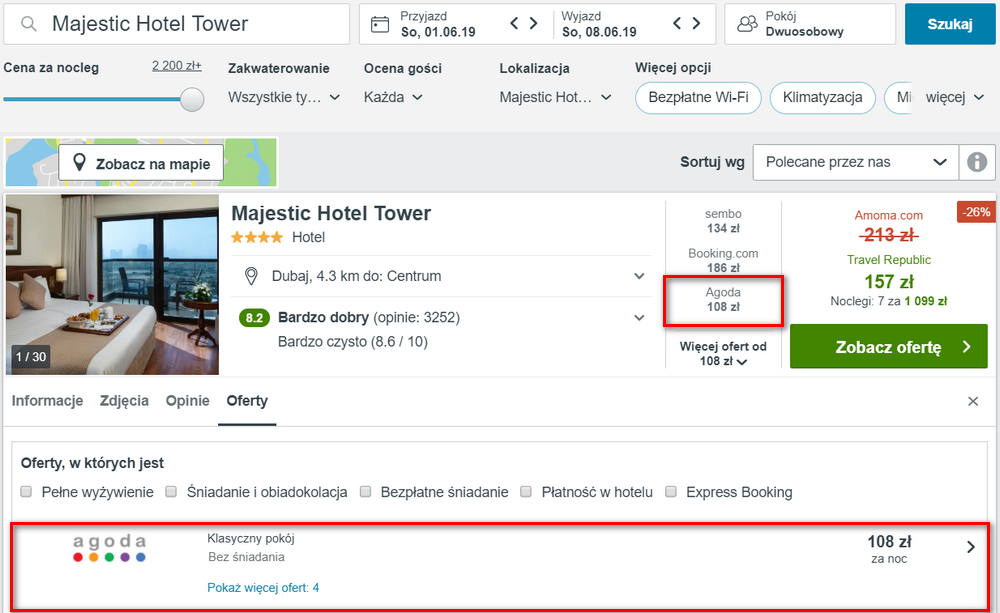Image resolution: width=1000 pixels, height=613 pixels.
Task: Click the blue Szukaj button
Action: click(950, 24)
